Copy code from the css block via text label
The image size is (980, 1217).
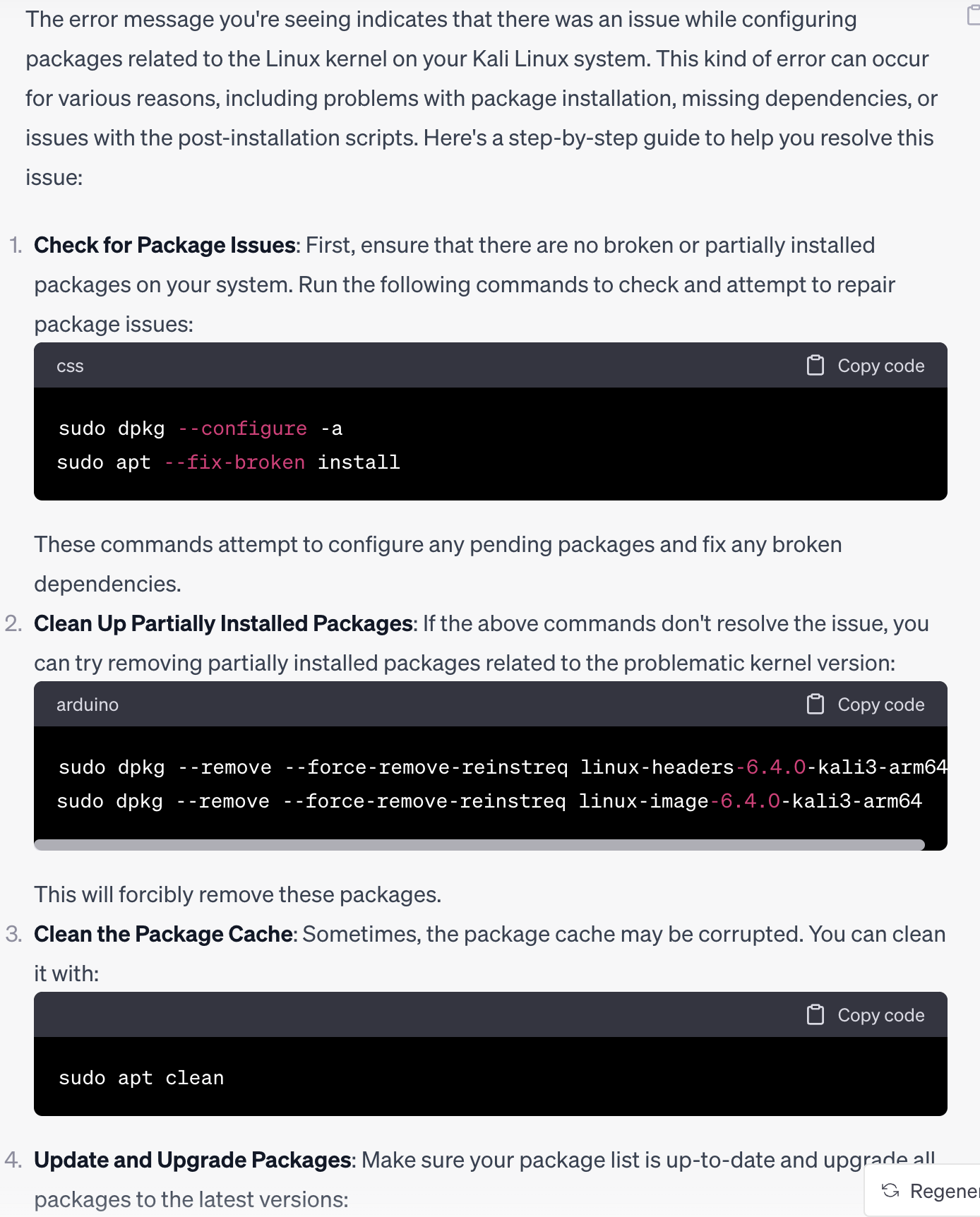pos(880,366)
